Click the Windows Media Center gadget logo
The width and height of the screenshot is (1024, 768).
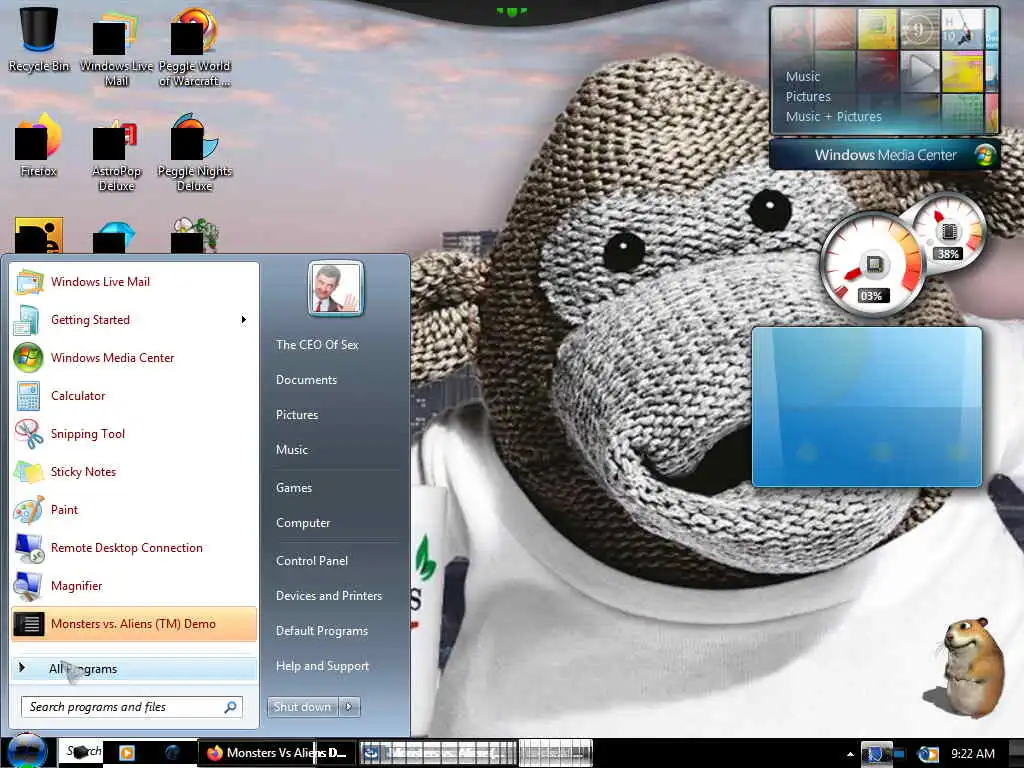click(984, 155)
